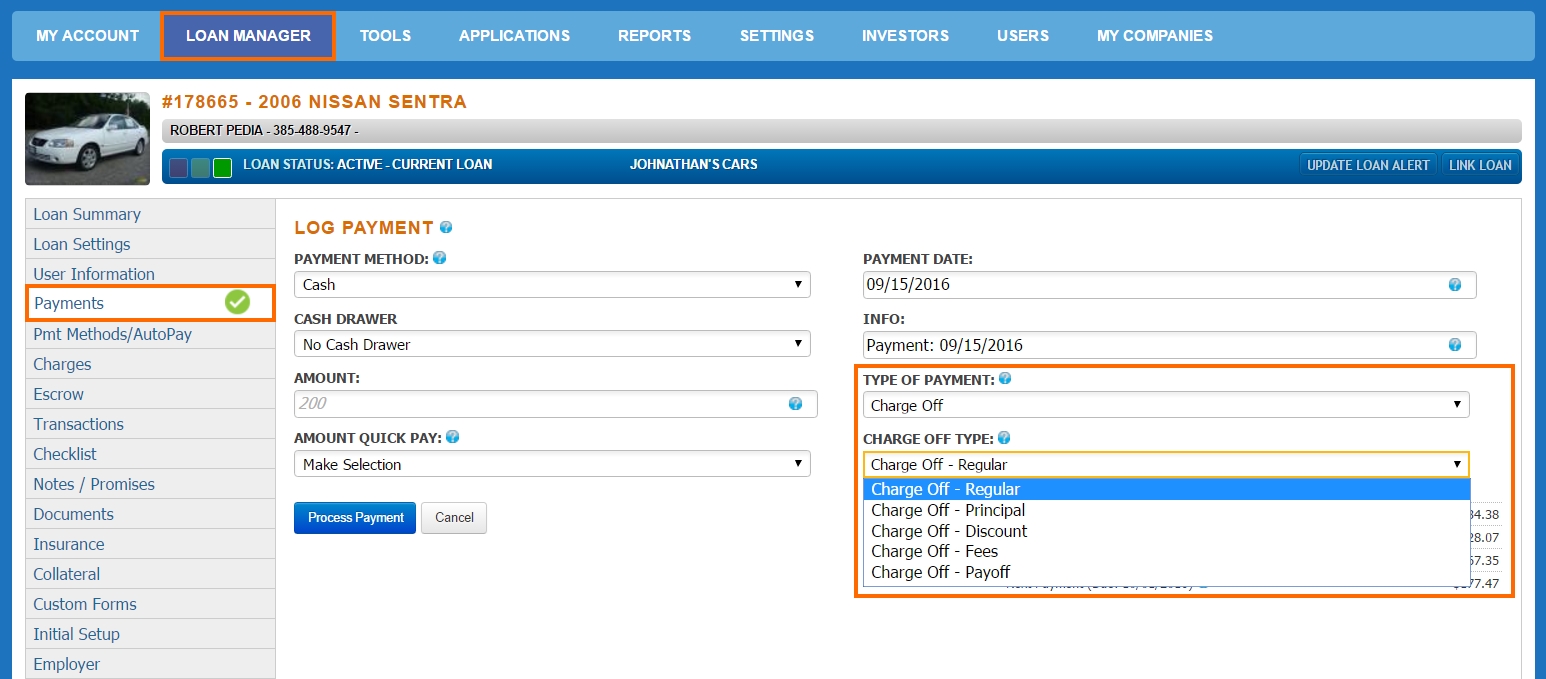
Task: Open the Reports menu item
Action: 654,35
